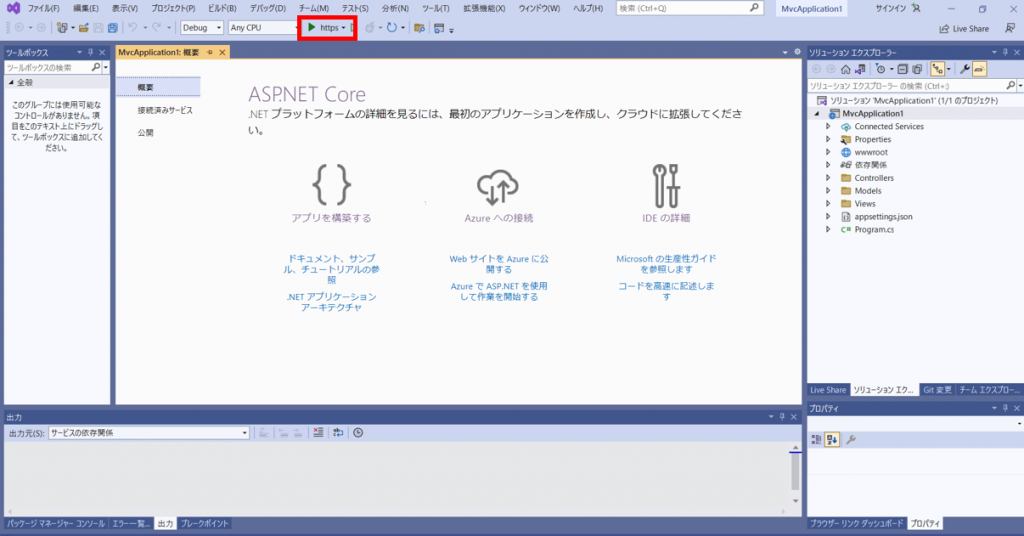The image size is (1024, 536).
Task: Select appsettings.json in Solution Explorer
Action: (884, 217)
